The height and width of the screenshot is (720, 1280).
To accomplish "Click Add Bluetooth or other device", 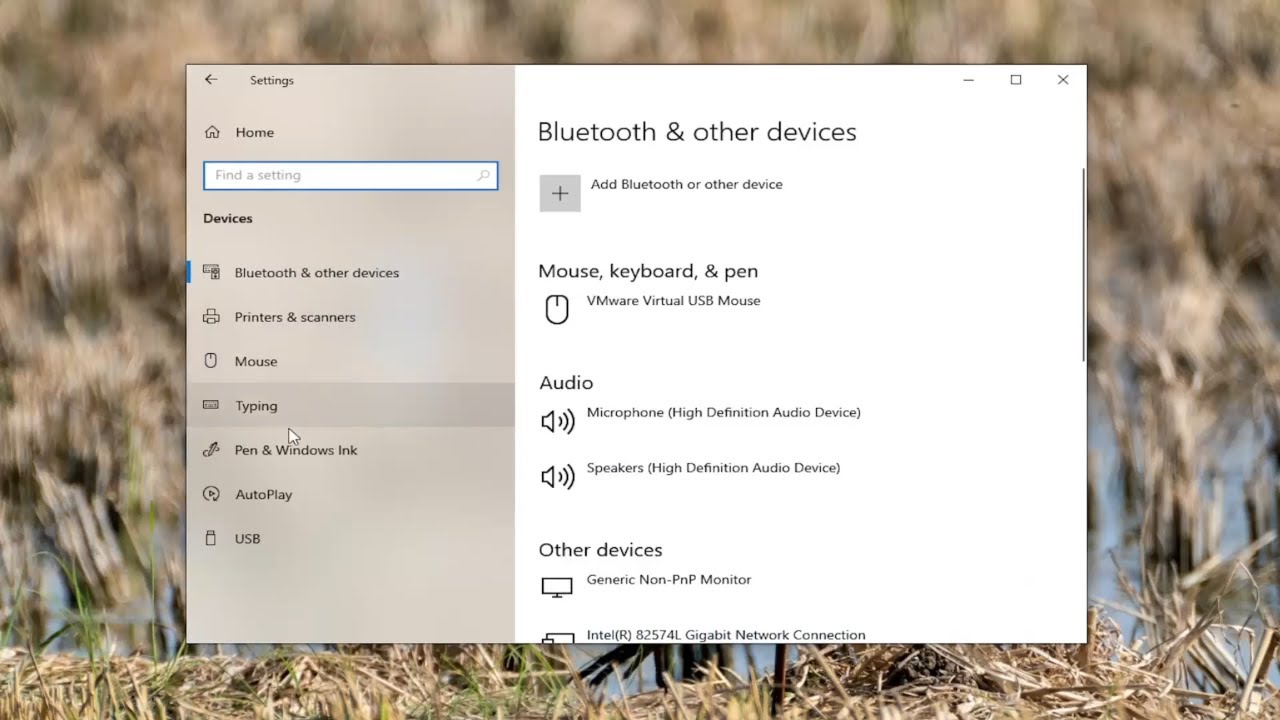I will (x=686, y=185).
